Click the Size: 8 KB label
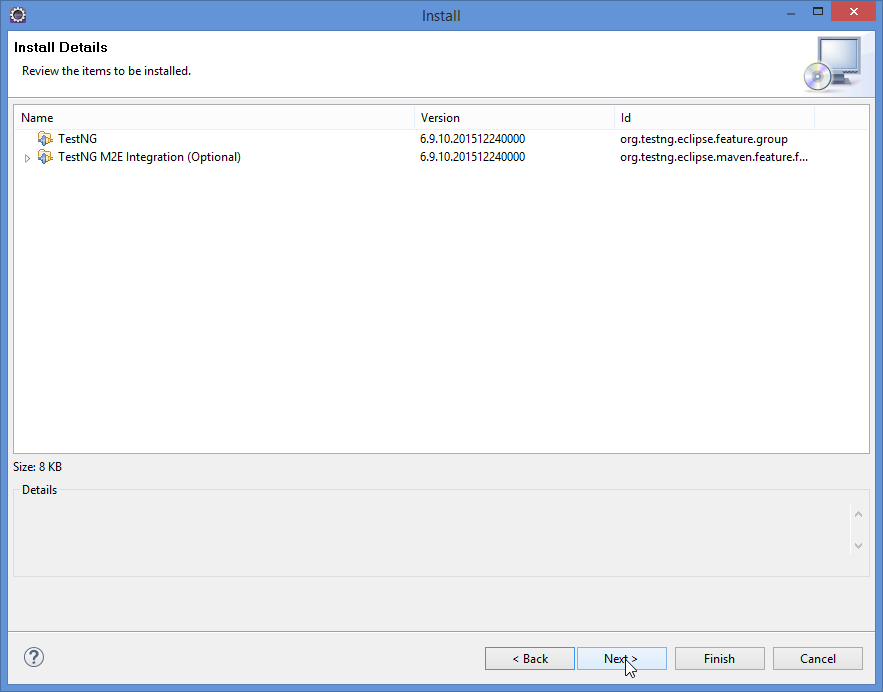This screenshot has height=692, width=883. [38, 467]
